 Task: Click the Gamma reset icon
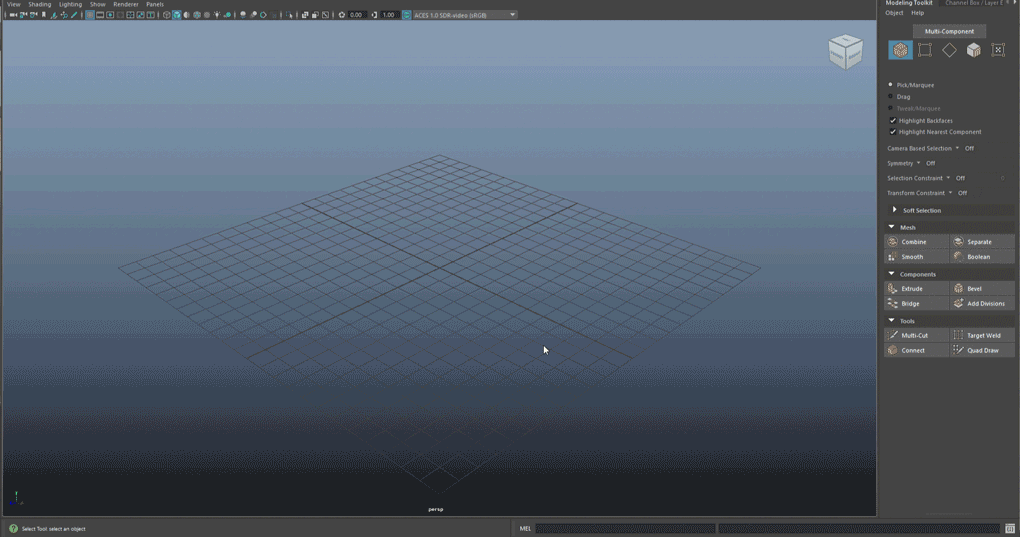(x=374, y=15)
